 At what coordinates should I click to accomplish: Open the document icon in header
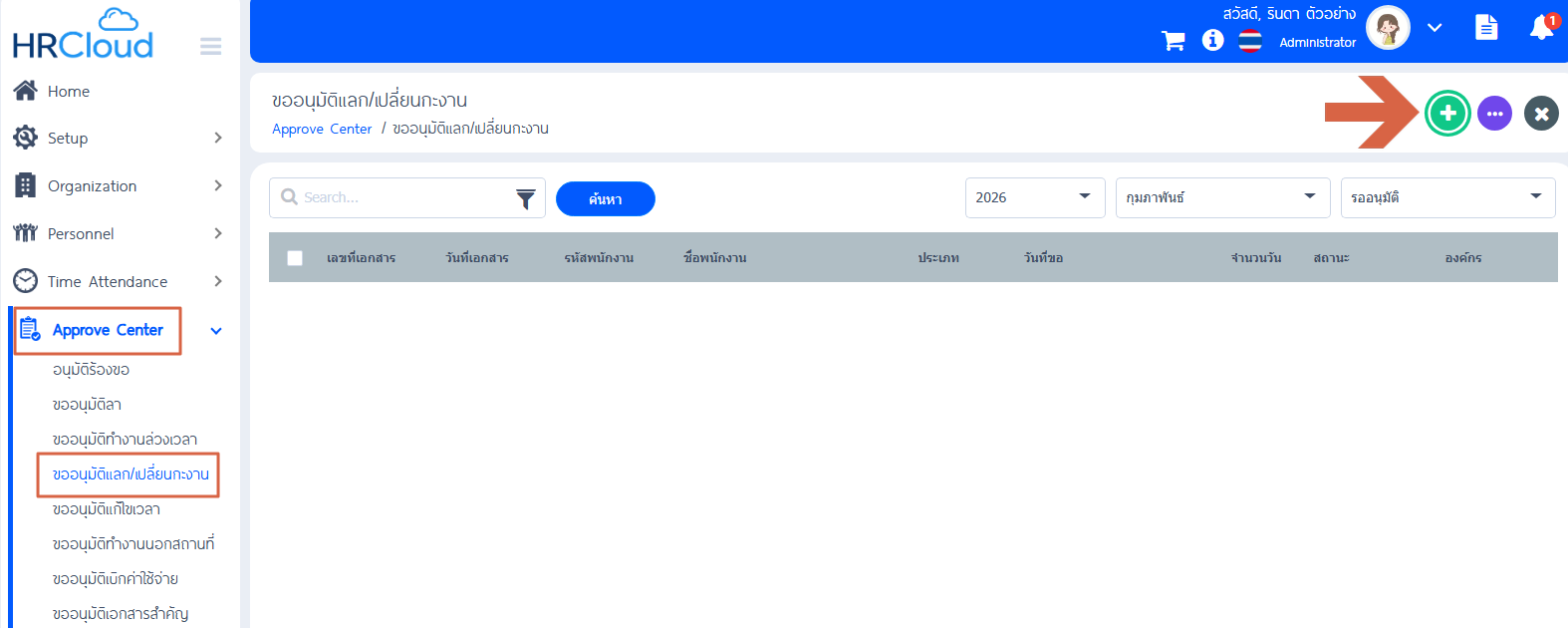[x=1486, y=27]
